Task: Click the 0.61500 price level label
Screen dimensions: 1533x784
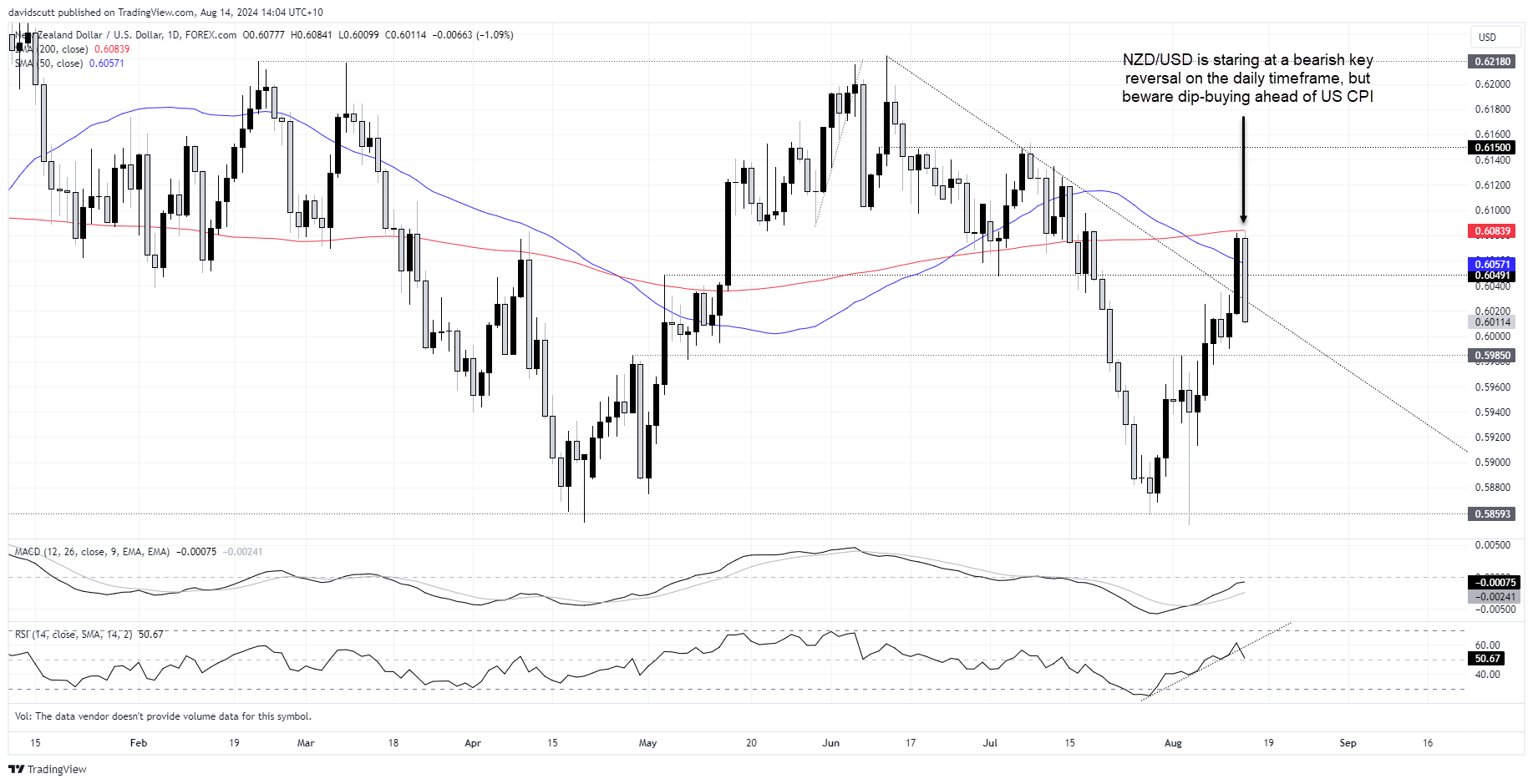Action: [1492, 148]
